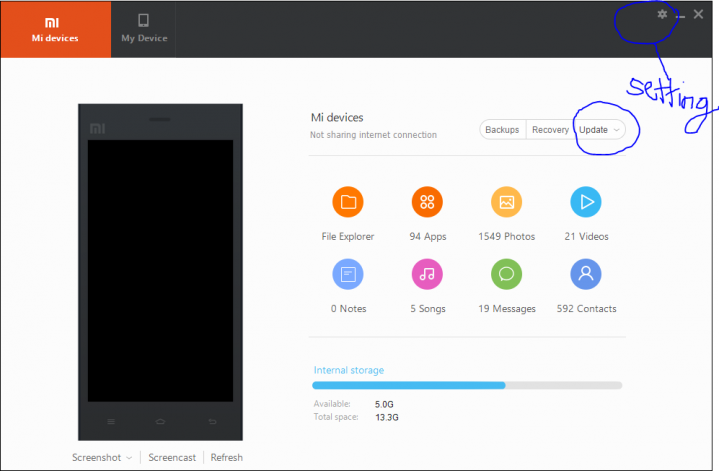
Task: Start Screencast of the phone
Action: (x=172, y=458)
